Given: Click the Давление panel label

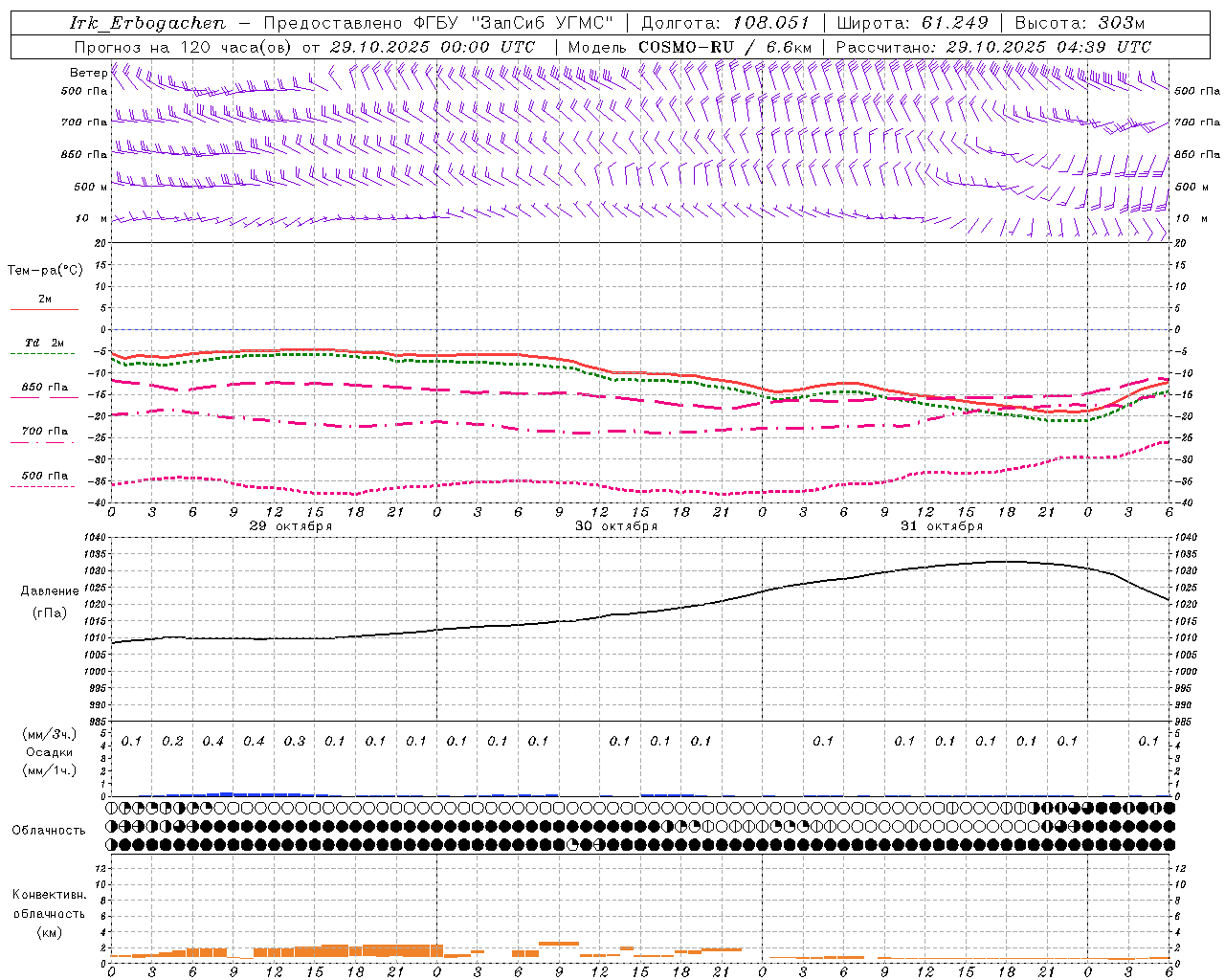Looking at the screenshot, I should [x=50, y=591].
